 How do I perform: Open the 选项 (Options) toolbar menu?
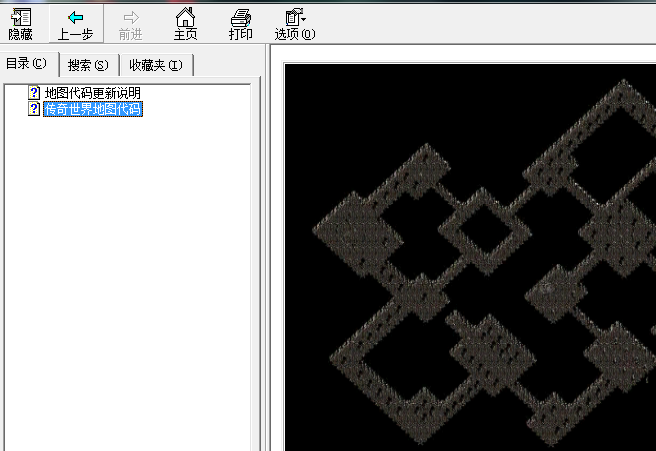pyautogui.click(x=295, y=24)
